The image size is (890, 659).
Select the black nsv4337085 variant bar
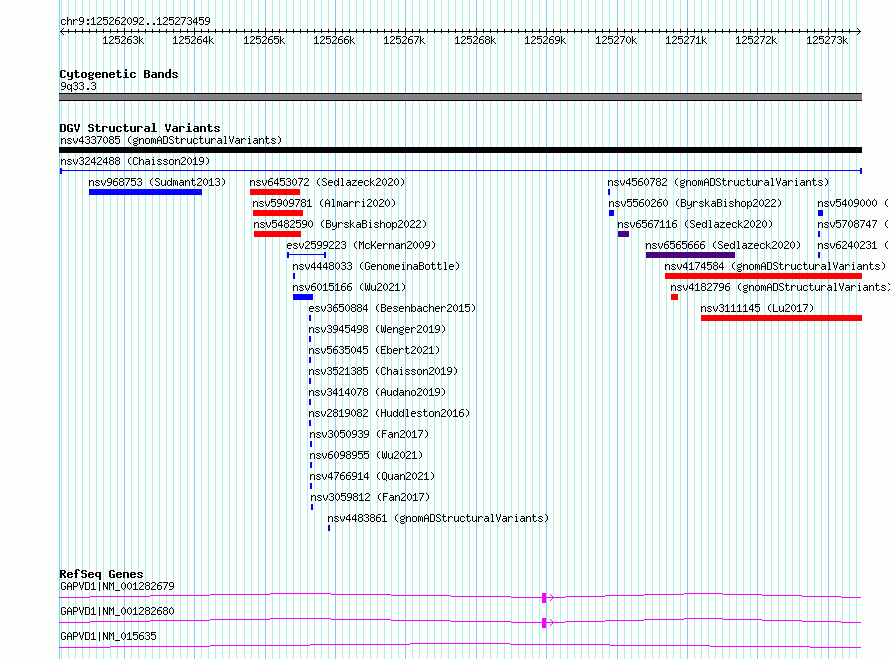(460, 150)
